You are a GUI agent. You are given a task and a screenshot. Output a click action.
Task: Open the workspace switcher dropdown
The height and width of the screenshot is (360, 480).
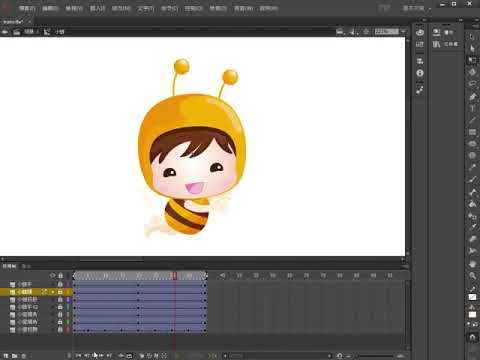pos(416,8)
